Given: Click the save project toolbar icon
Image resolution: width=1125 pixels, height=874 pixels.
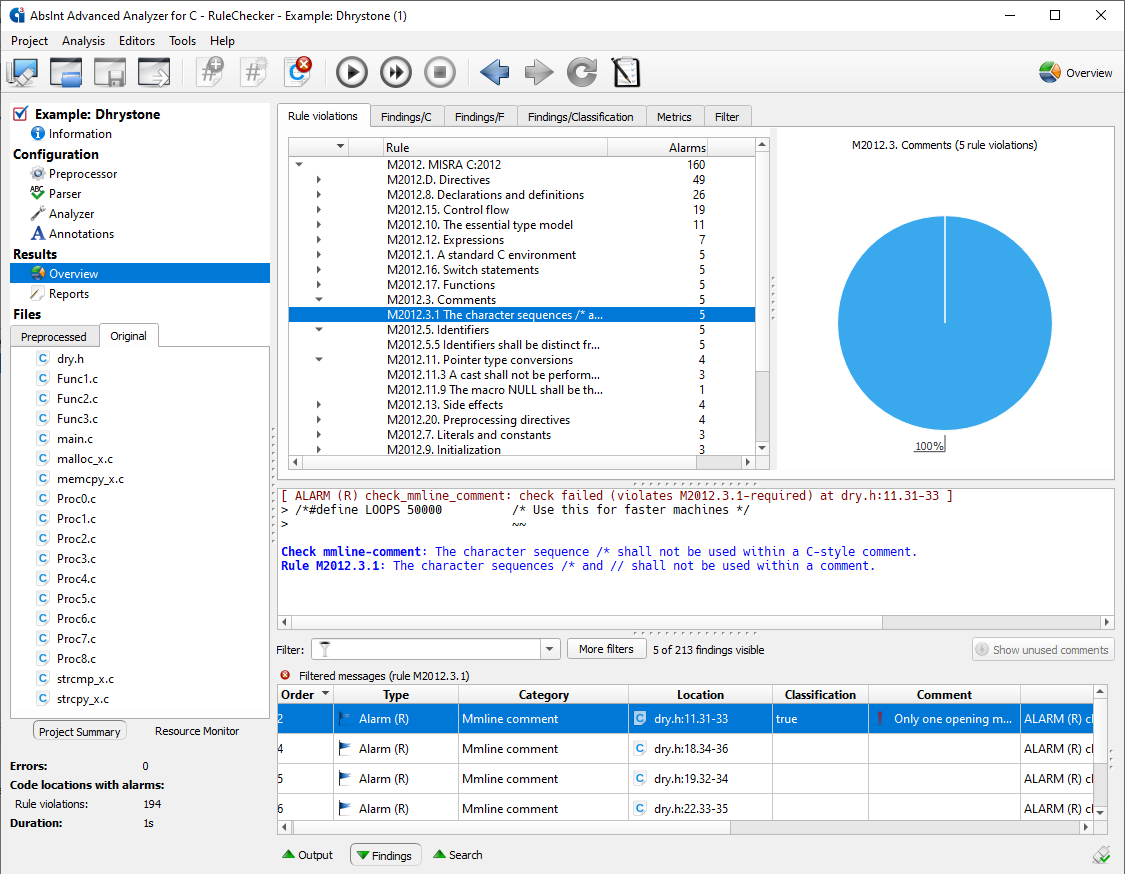Looking at the screenshot, I should (110, 72).
